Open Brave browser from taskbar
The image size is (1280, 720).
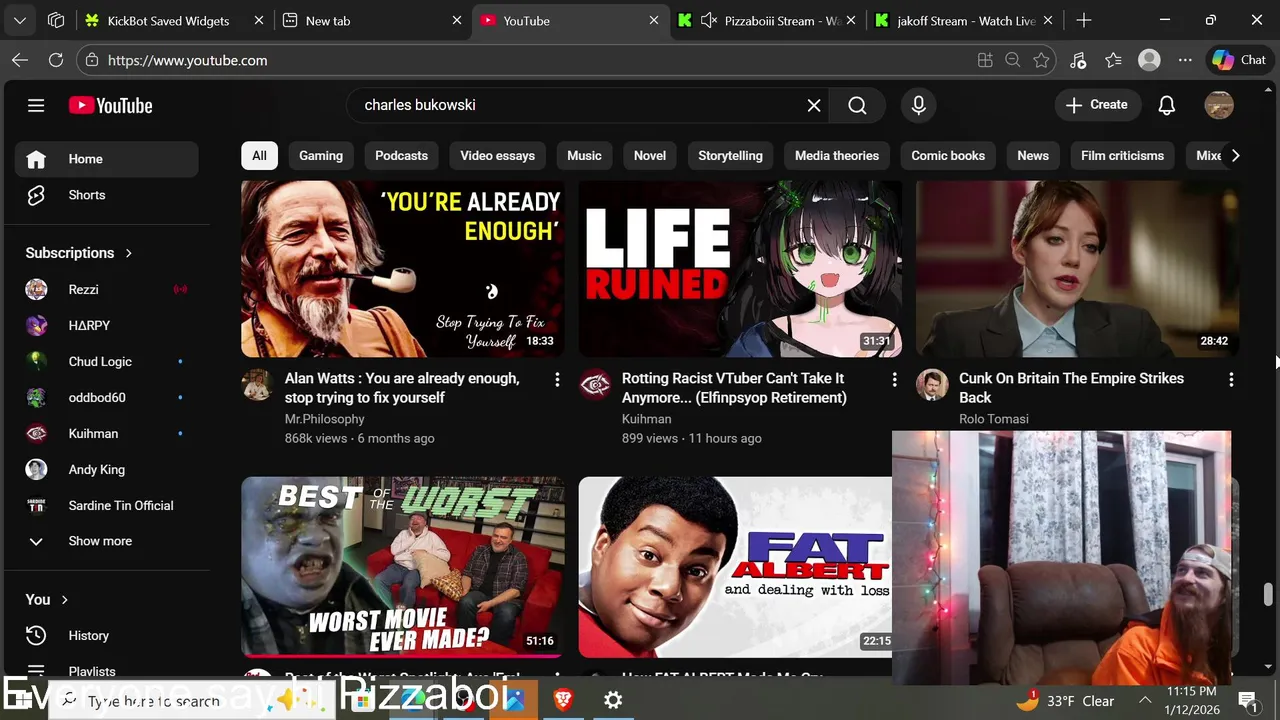(x=563, y=700)
